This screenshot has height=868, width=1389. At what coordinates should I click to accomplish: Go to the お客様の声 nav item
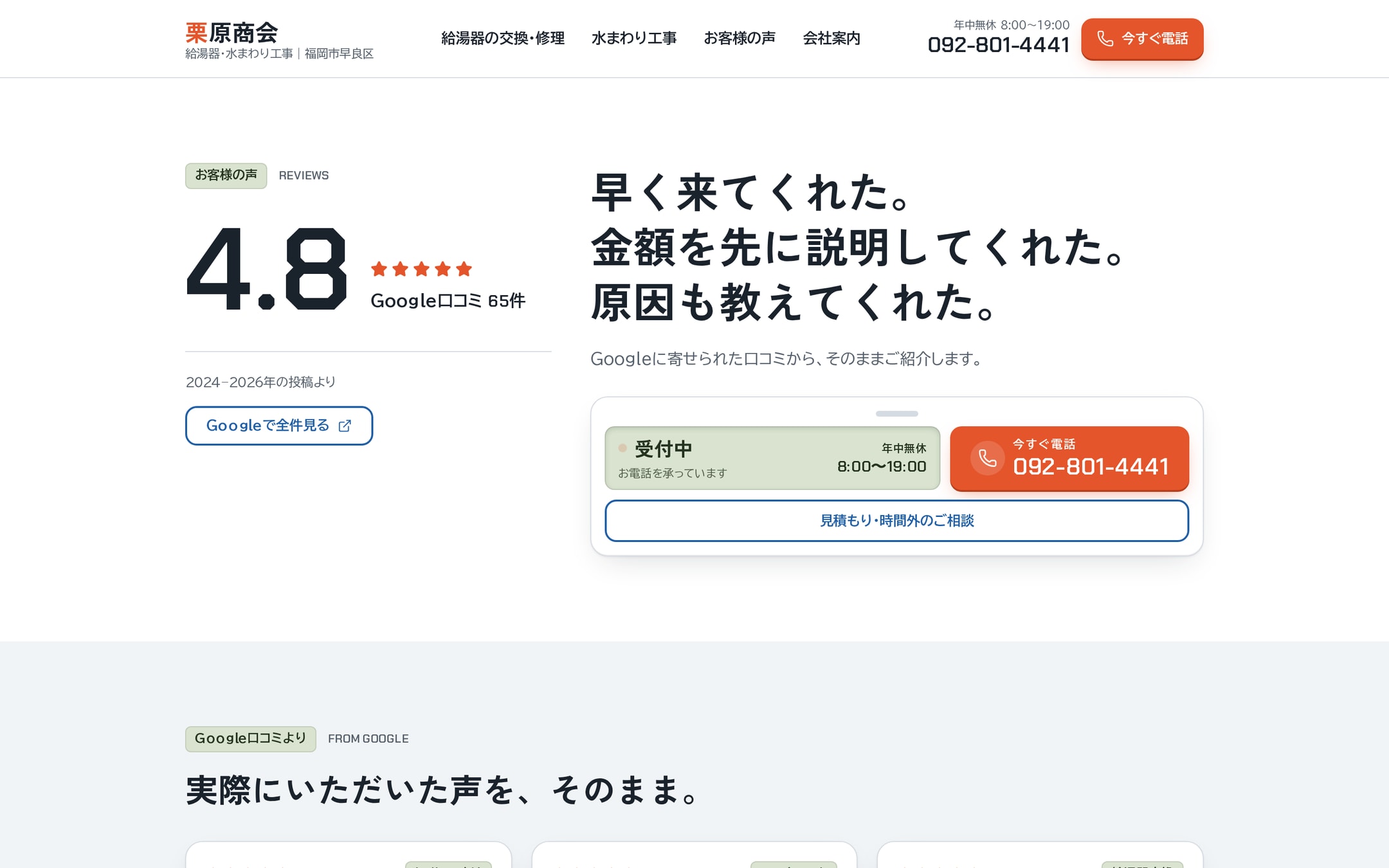pos(740,39)
